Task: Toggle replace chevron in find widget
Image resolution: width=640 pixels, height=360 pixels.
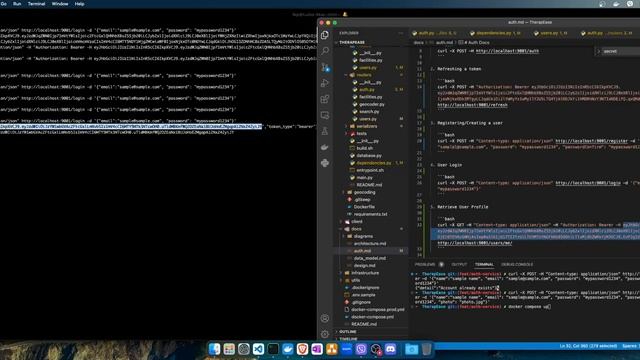Action: (598, 51)
